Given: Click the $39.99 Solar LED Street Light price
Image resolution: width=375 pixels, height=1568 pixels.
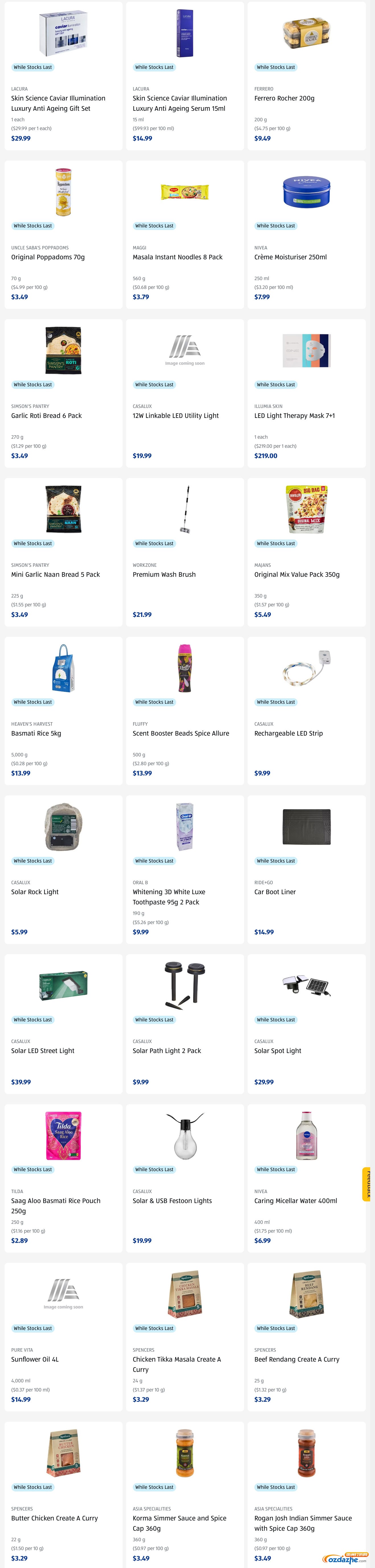Looking at the screenshot, I should click(21, 1082).
